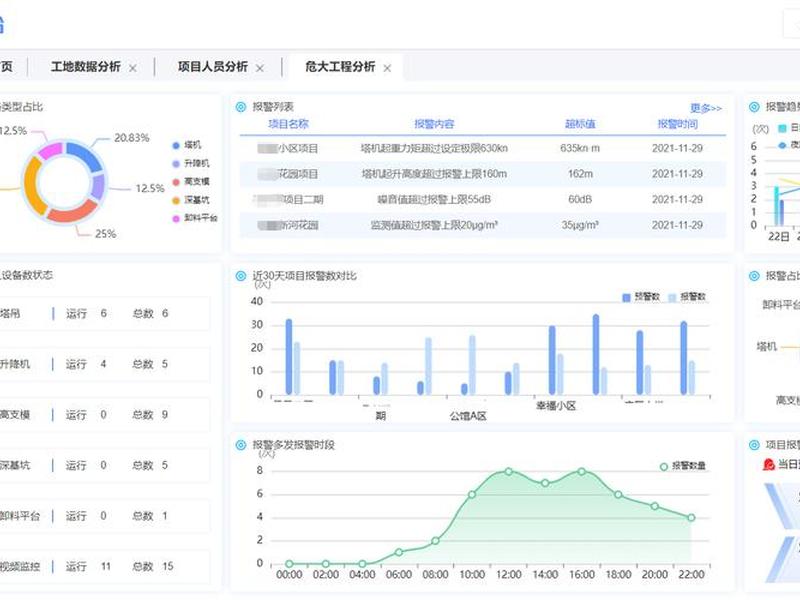Sort by the 报警时间 column header
The height and width of the screenshot is (600, 800).
(678, 124)
